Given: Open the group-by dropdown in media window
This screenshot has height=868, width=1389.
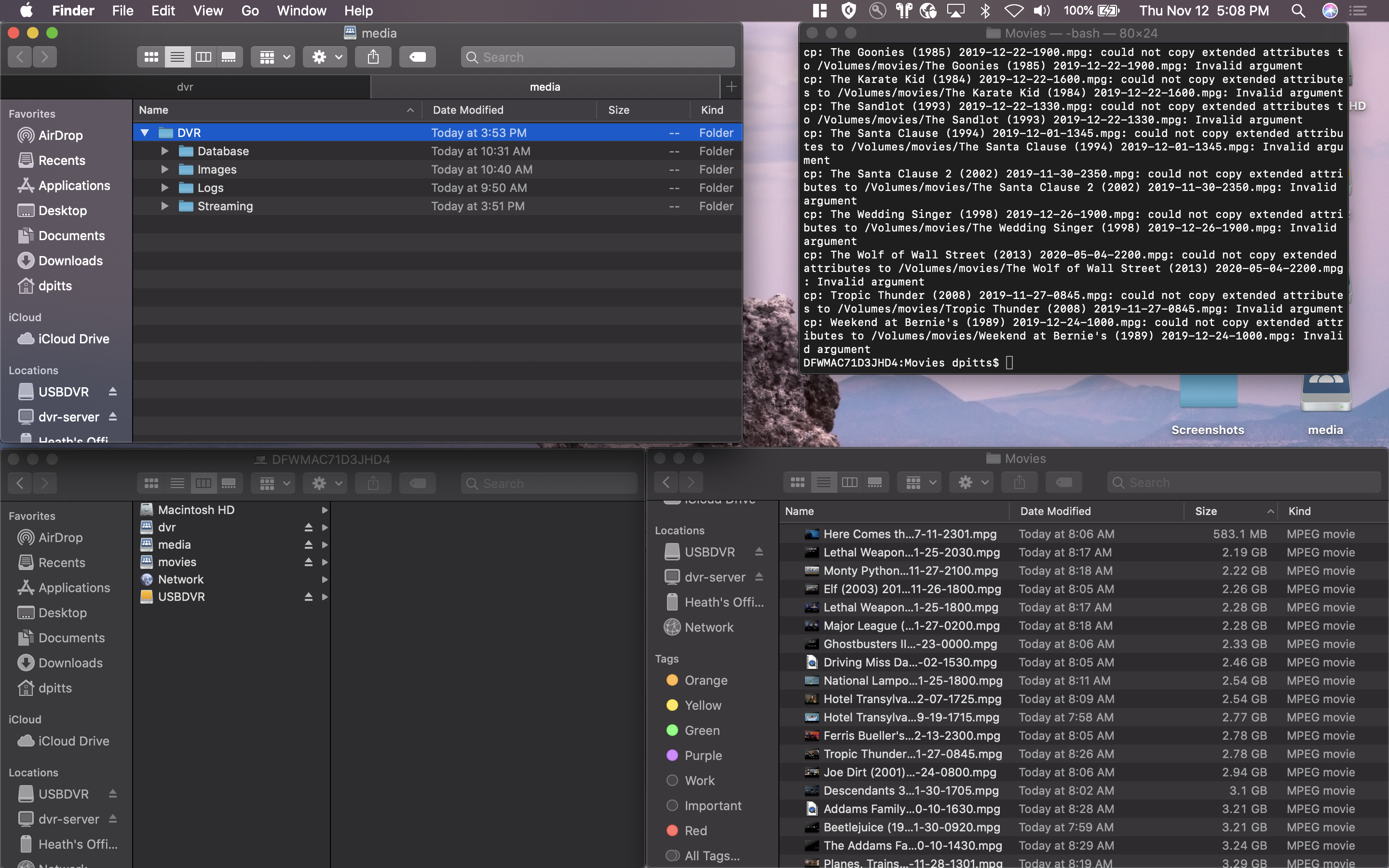Looking at the screenshot, I should [x=273, y=57].
